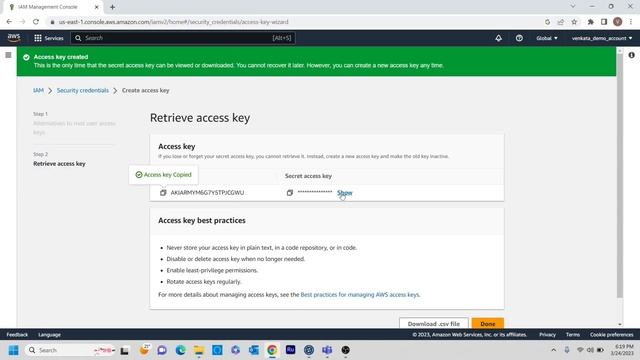Copy the access key ID value
Viewport: 640px width, 360px height.
[x=163, y=193]
